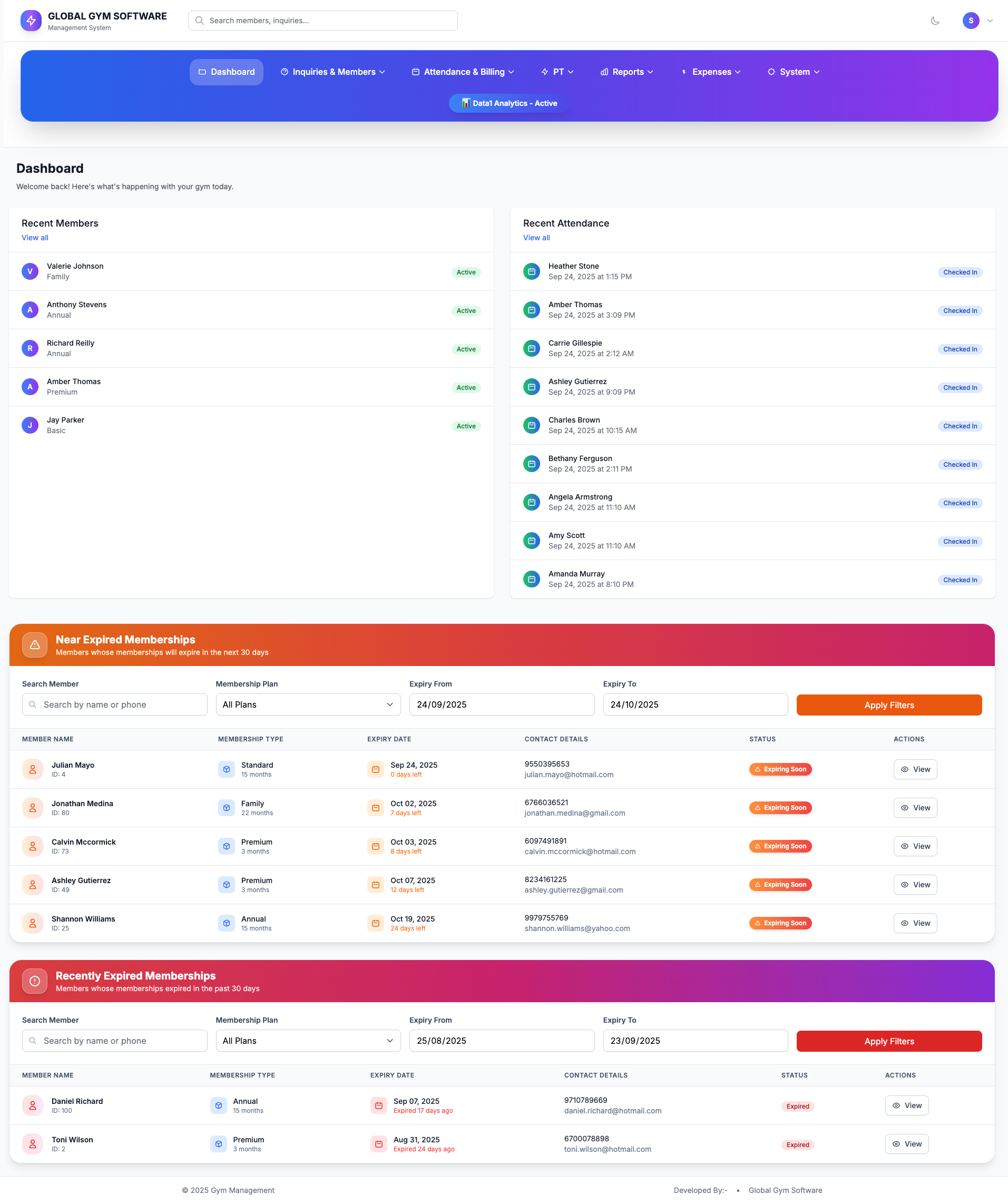Click the warning triangle on Near Expired Memberships
Screen dimensions: 1008x1204
point(34,644)
